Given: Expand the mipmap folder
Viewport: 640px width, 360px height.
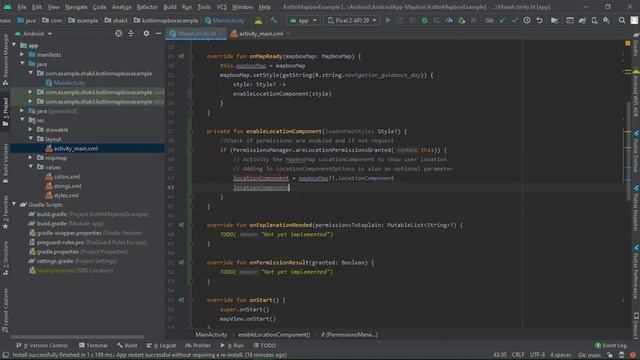Looking at the screenshot, I should [x=31, y=158].
